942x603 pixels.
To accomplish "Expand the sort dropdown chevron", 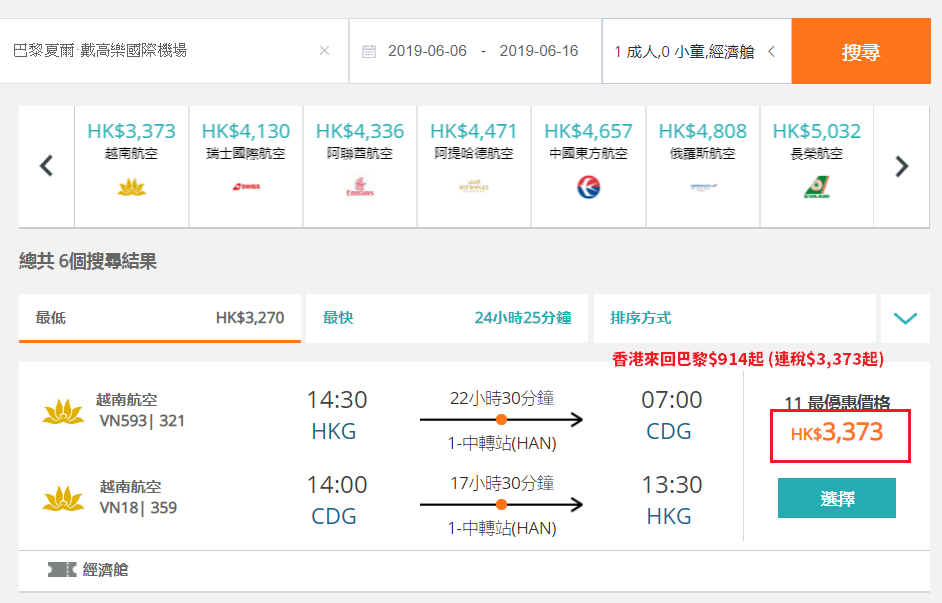I will point(905,318).
